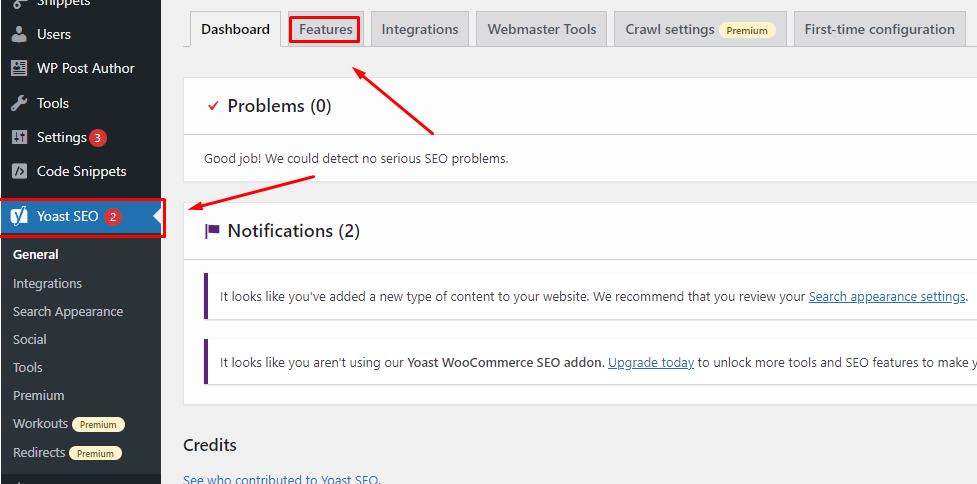Click the Settings notification badge 3
Image resolution: width=977 pixels, height=484 pixels.
pos(97,138)
